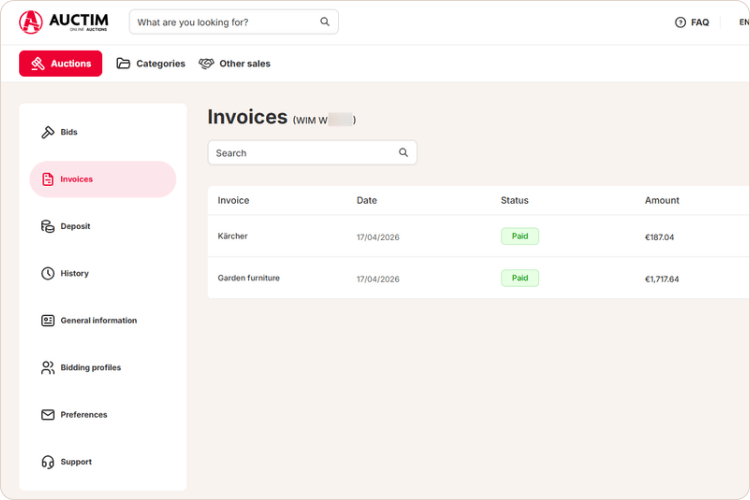
Task: Open Other sales
Action: pos(234,63)
